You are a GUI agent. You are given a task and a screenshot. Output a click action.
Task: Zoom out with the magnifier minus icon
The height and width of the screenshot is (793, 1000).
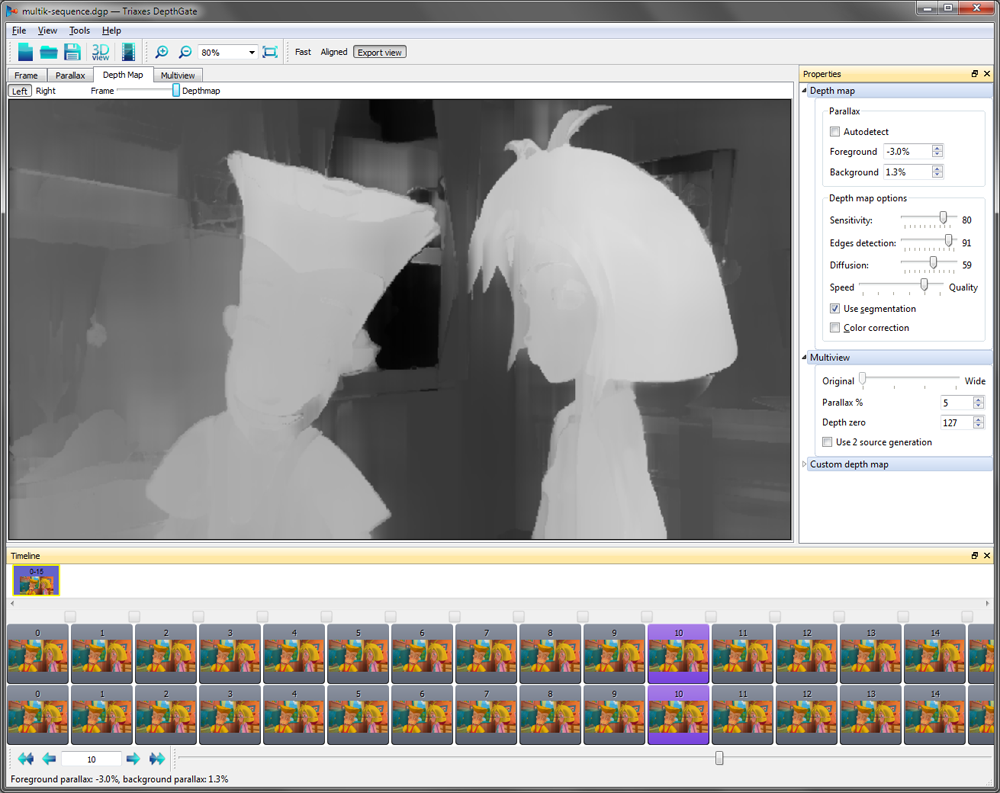tap(185, 52)
